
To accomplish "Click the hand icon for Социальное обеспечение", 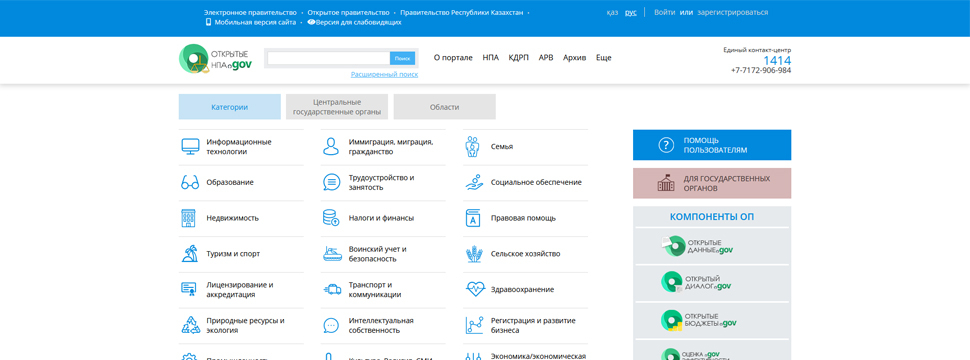I will [473, 182].
